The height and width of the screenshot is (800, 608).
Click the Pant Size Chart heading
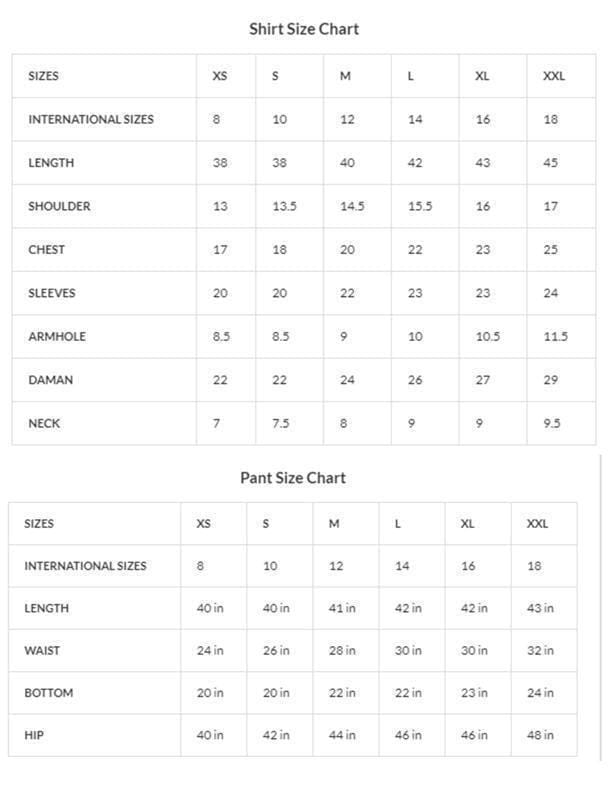(x=293, y=477)
